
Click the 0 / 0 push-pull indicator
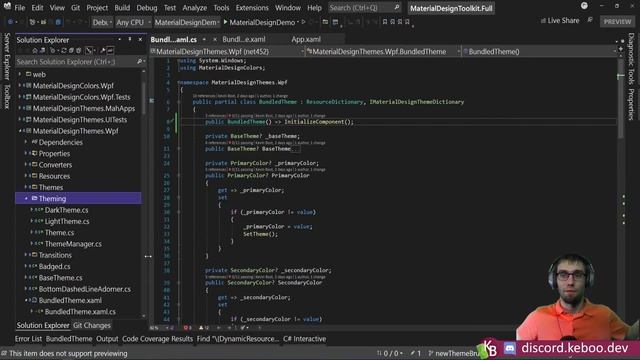(390, 353)
